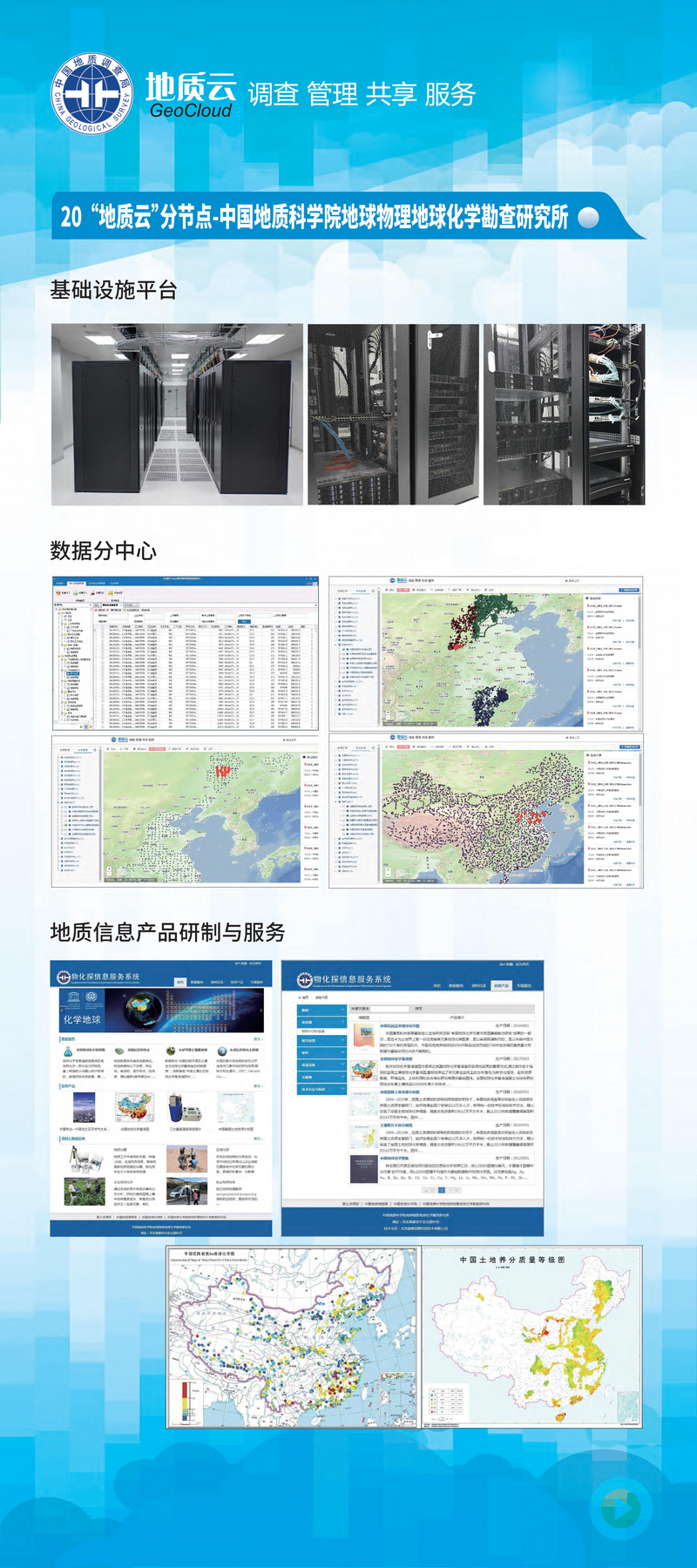Click the 关键字查询 search input field
Viewport: 697px width, 1568px height.
pyautogui.click(x=389, y=1009)
